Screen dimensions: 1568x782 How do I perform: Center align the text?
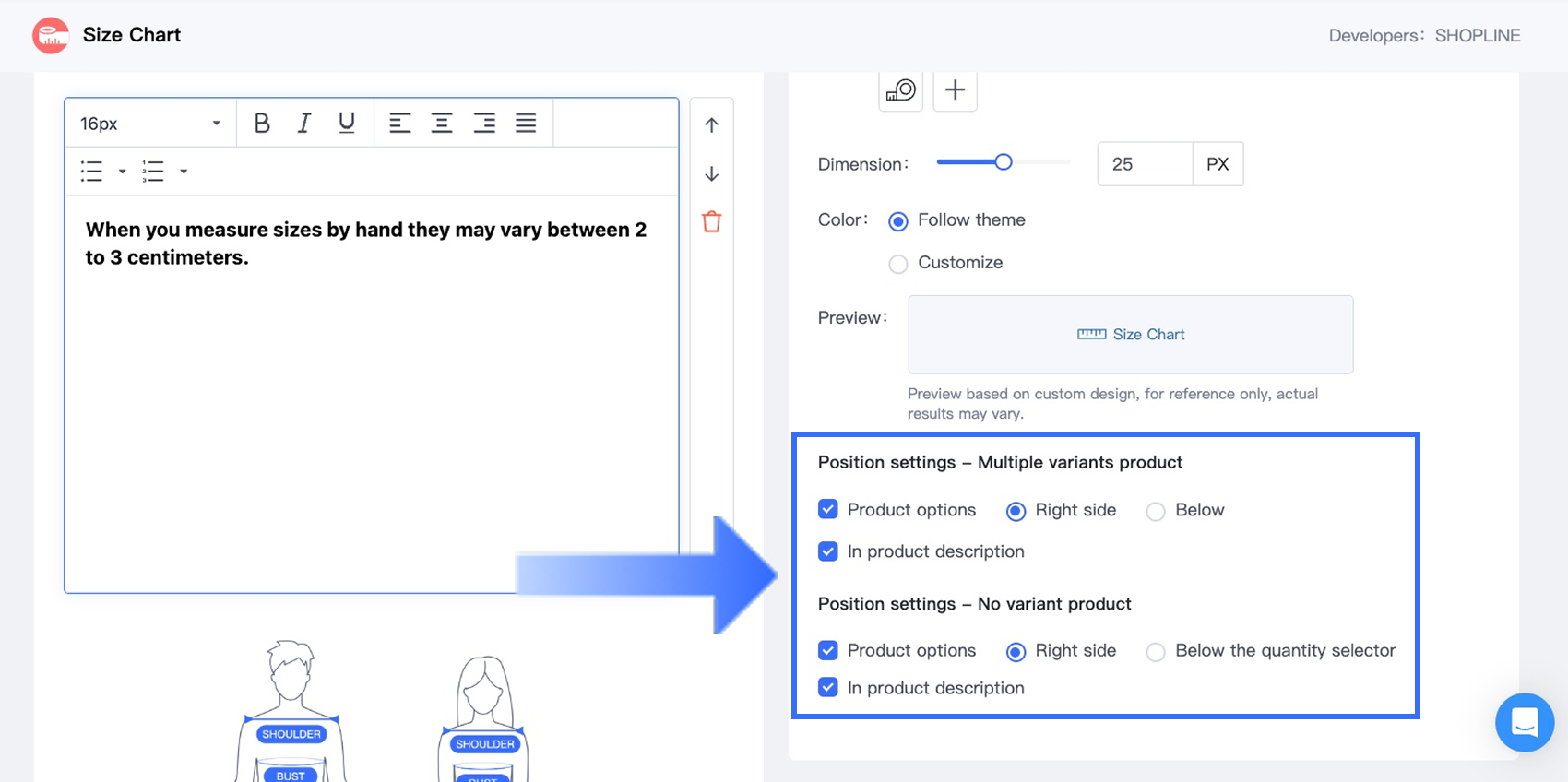coord(442,123)
